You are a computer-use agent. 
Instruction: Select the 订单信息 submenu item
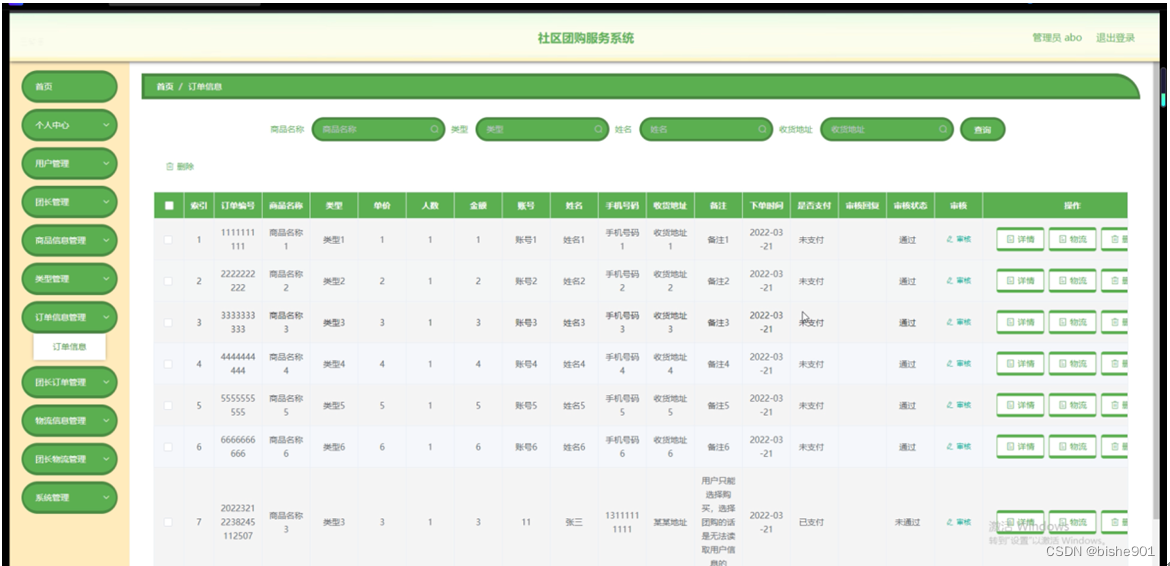[69, 346]
